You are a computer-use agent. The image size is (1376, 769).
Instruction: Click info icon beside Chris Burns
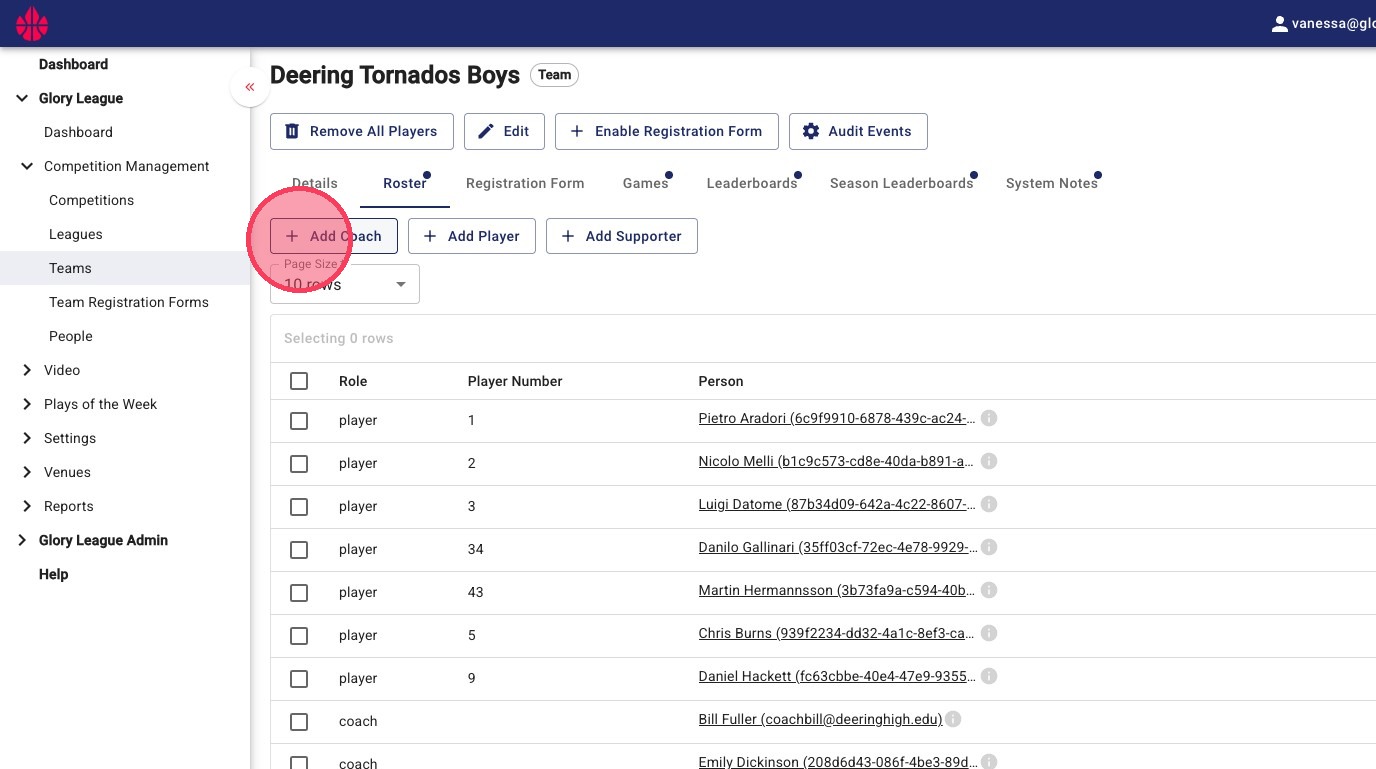[x=989, y=633]
